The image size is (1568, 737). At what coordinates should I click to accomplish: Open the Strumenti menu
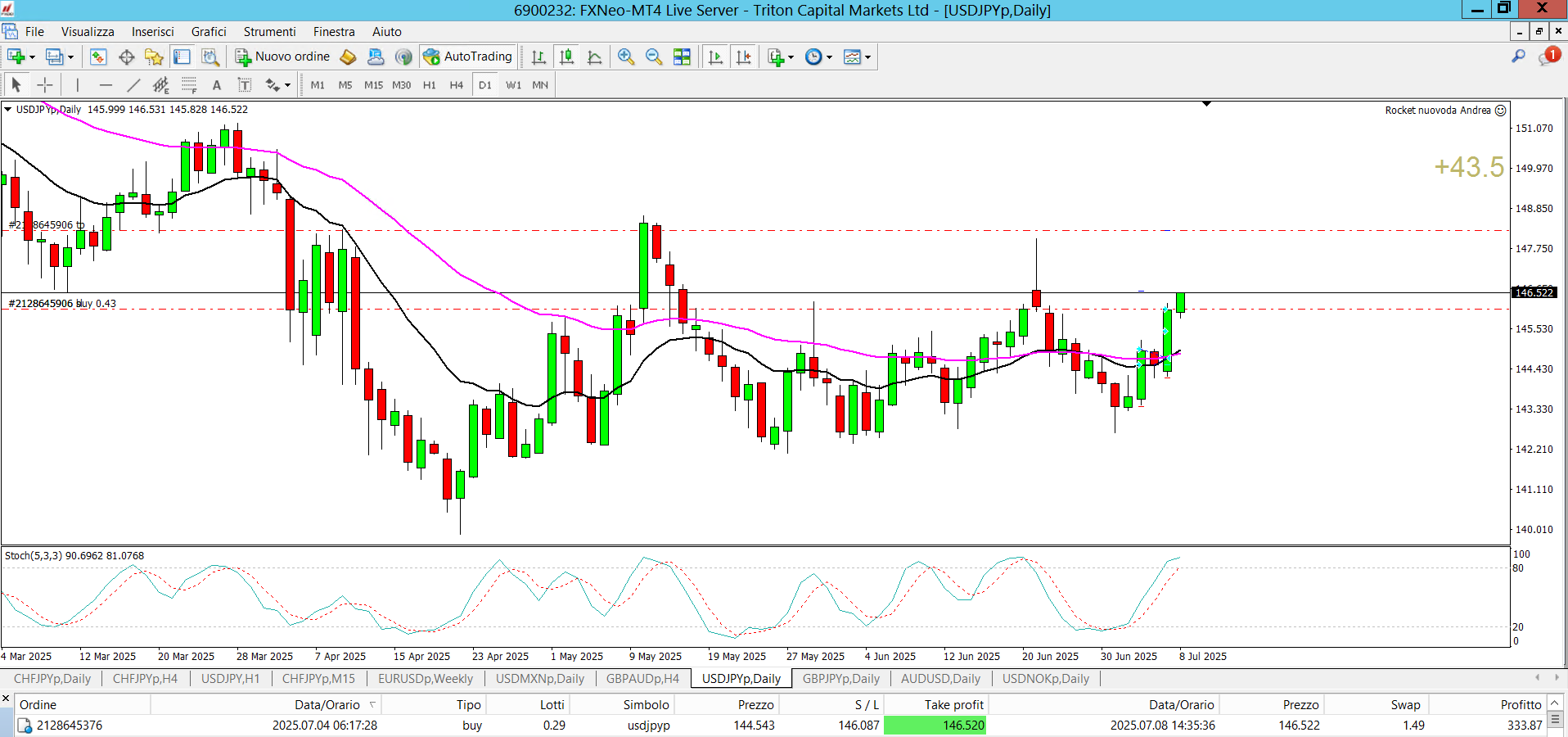[270, 31]
